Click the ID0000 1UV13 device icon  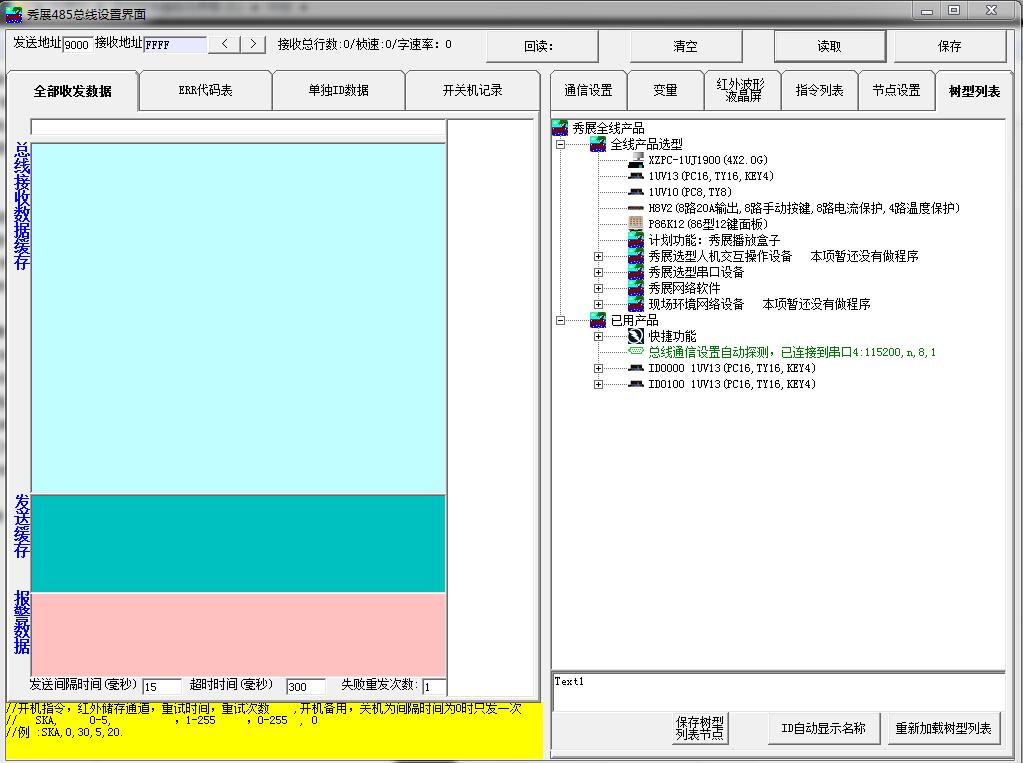point(636,368)
